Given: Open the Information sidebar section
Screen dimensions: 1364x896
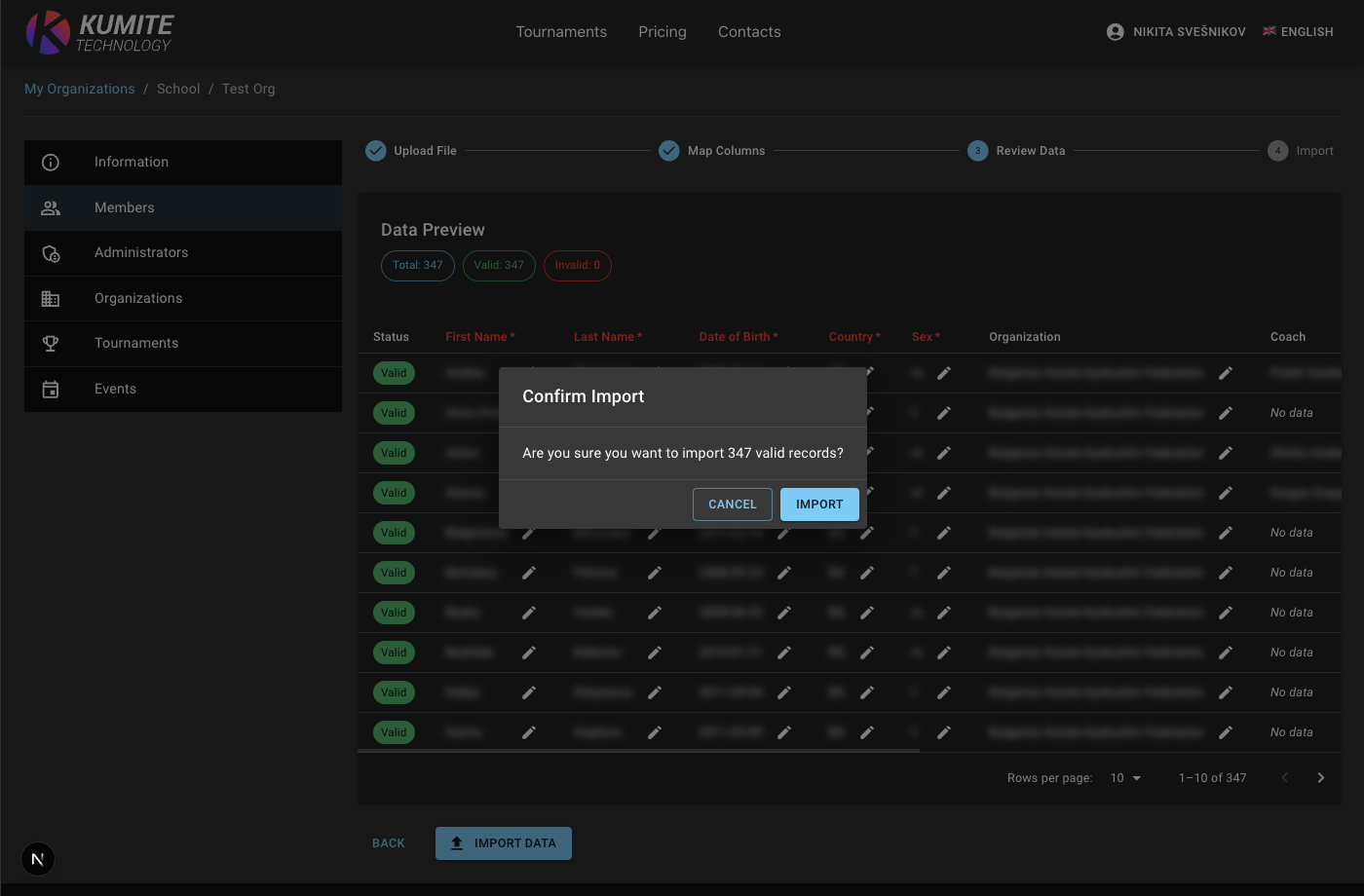Looking at the screenshot, I should [x=132, y=162].
